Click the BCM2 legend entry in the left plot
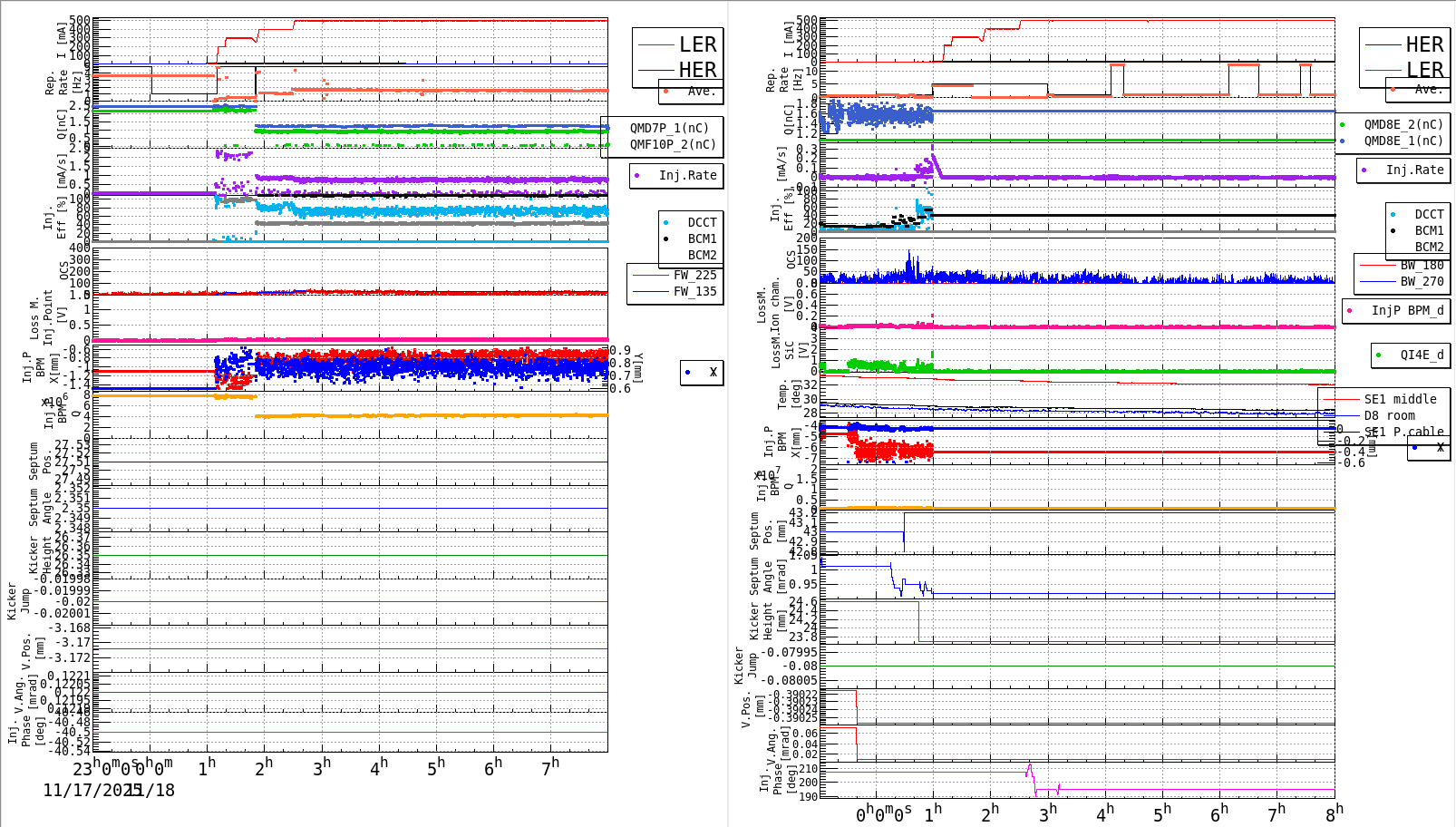This screenshot has height=827, width=1456. pos(702,255)
